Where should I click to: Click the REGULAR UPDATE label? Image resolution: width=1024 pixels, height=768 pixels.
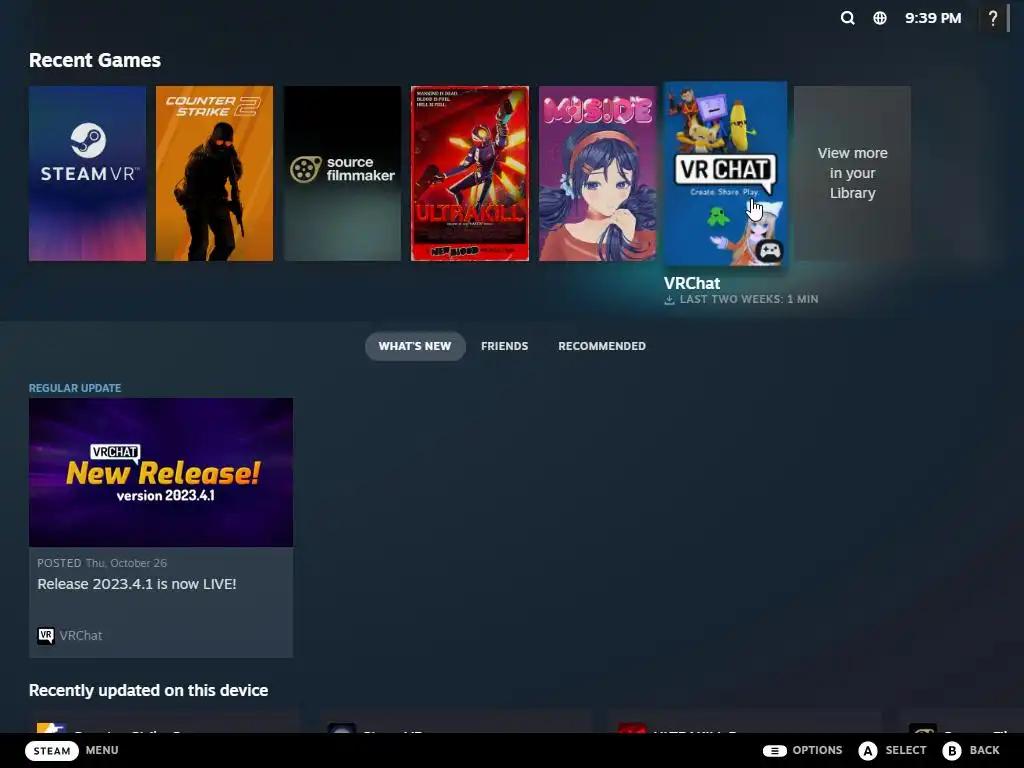[x=75, y=388]
